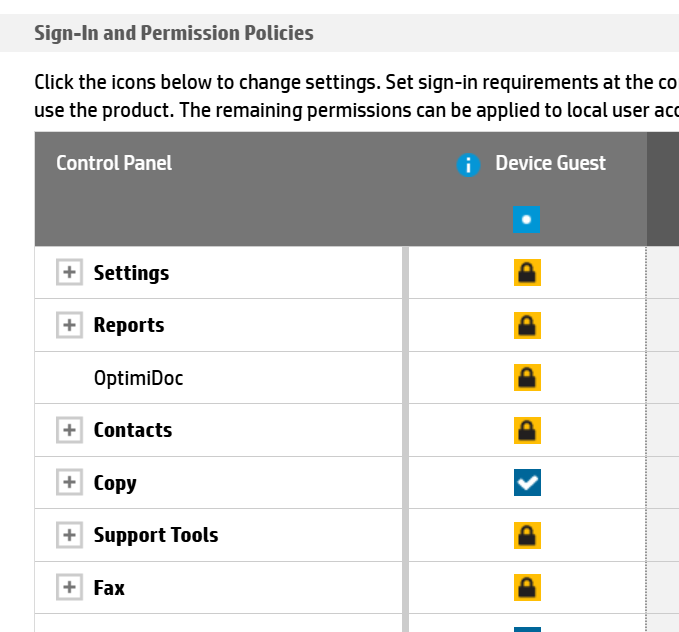Click the Settings row label

tap(131, 273)
